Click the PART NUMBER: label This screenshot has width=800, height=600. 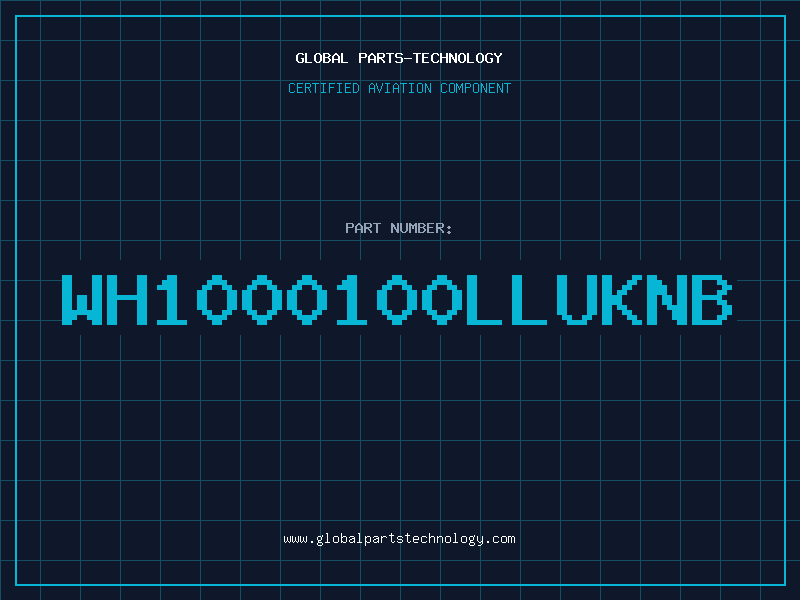click(399, 228)
